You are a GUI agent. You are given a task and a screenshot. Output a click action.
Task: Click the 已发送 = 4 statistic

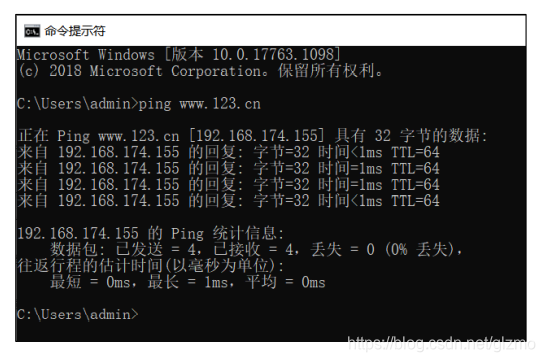coord(156,249)
